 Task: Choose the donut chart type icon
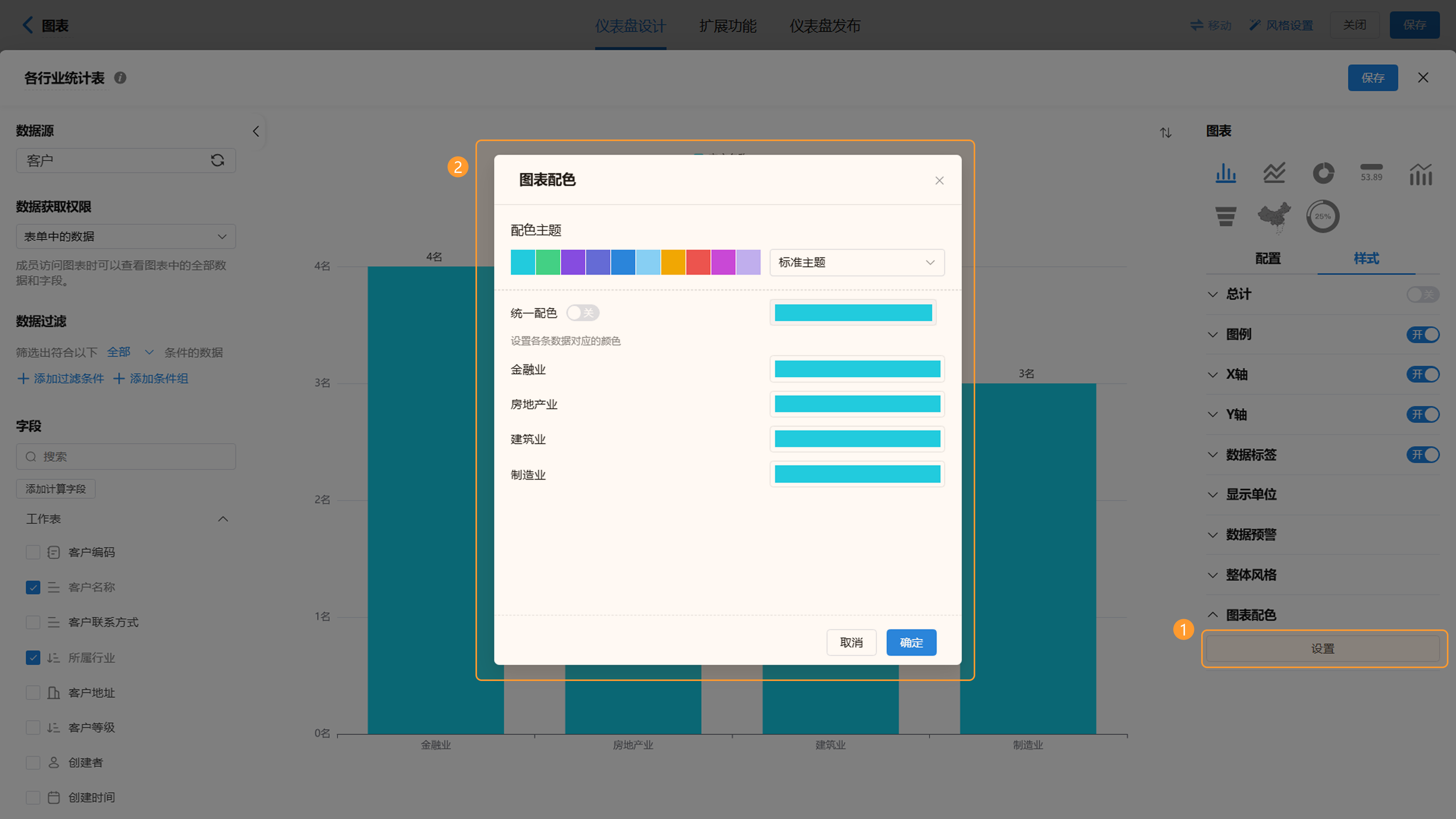point(1323,173)
